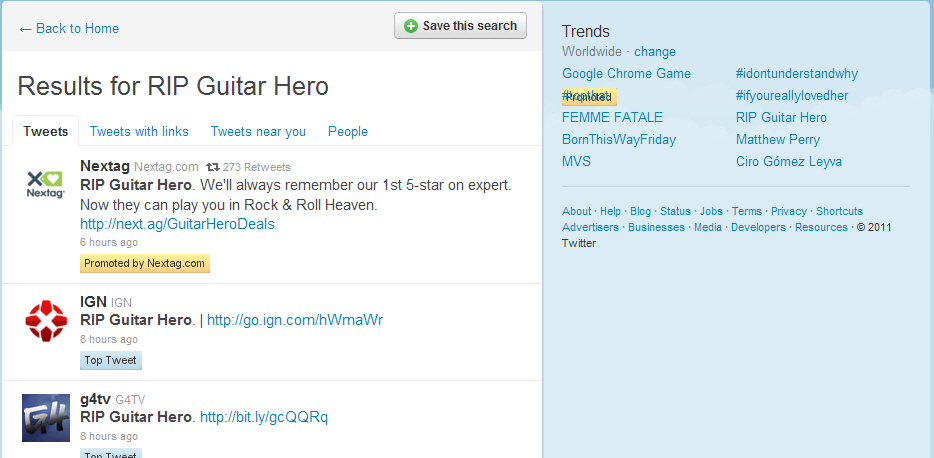Open the Resources footer link

(x=821, y=228)
